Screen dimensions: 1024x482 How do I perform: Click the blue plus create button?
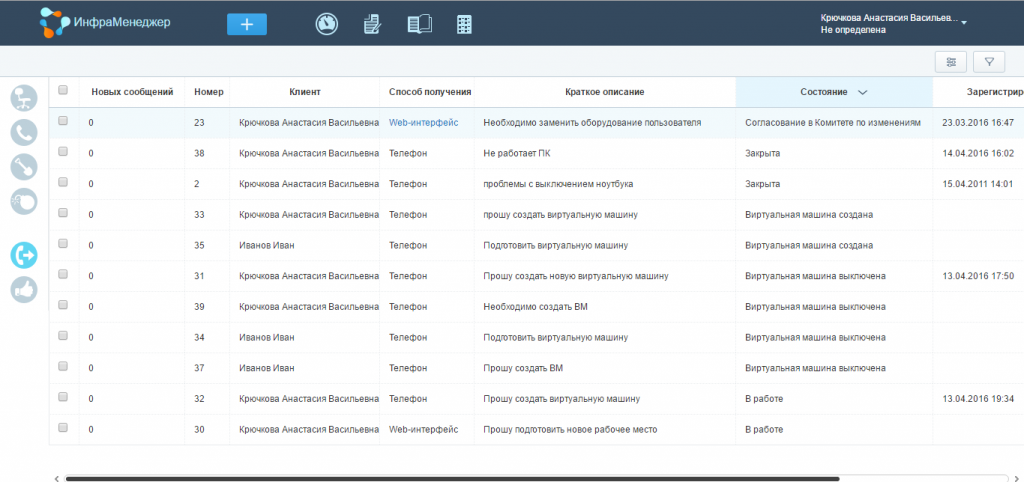(247, 24)
